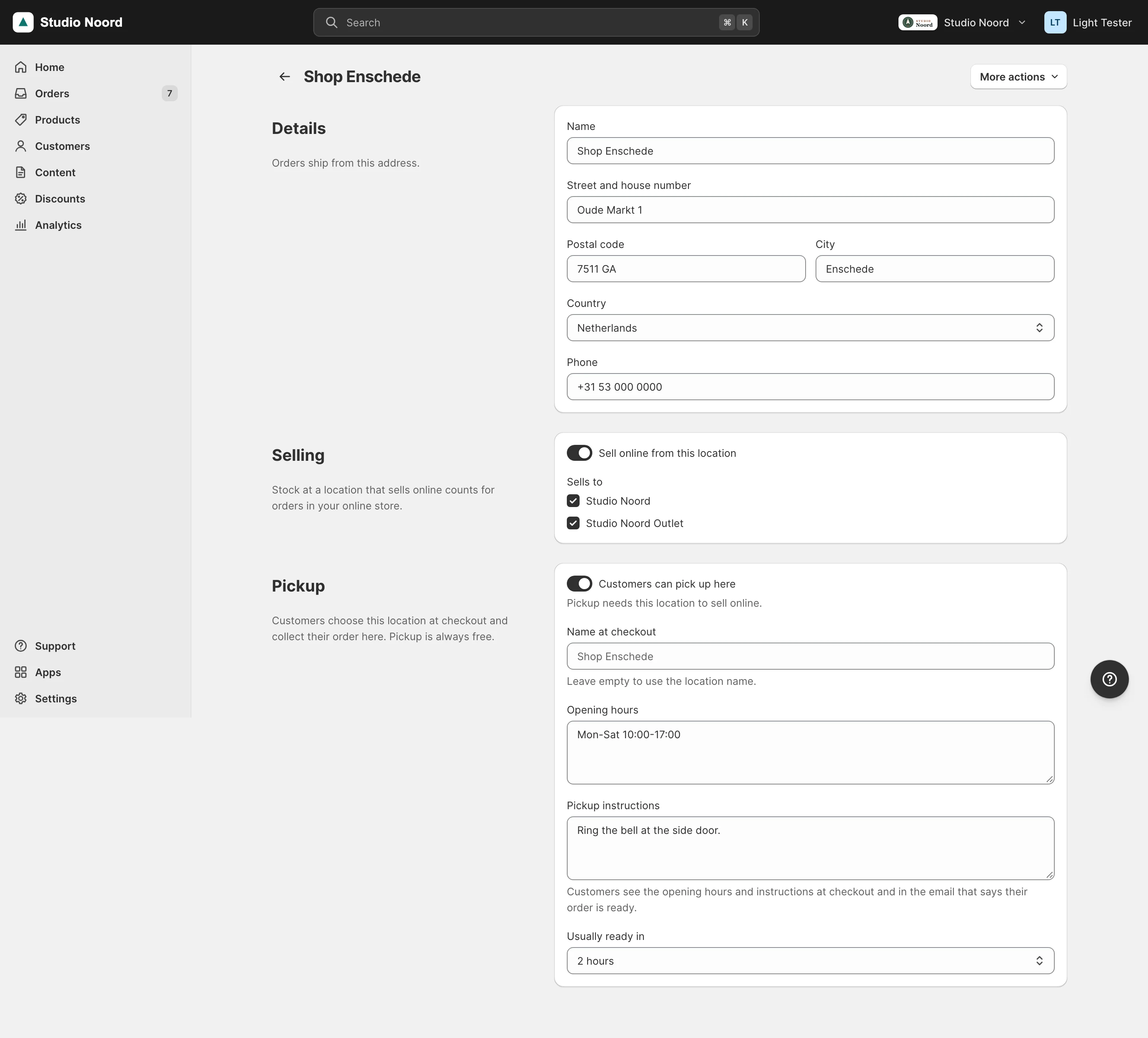
Task: Click the Orders count badge 7
Action: [169, 93]
